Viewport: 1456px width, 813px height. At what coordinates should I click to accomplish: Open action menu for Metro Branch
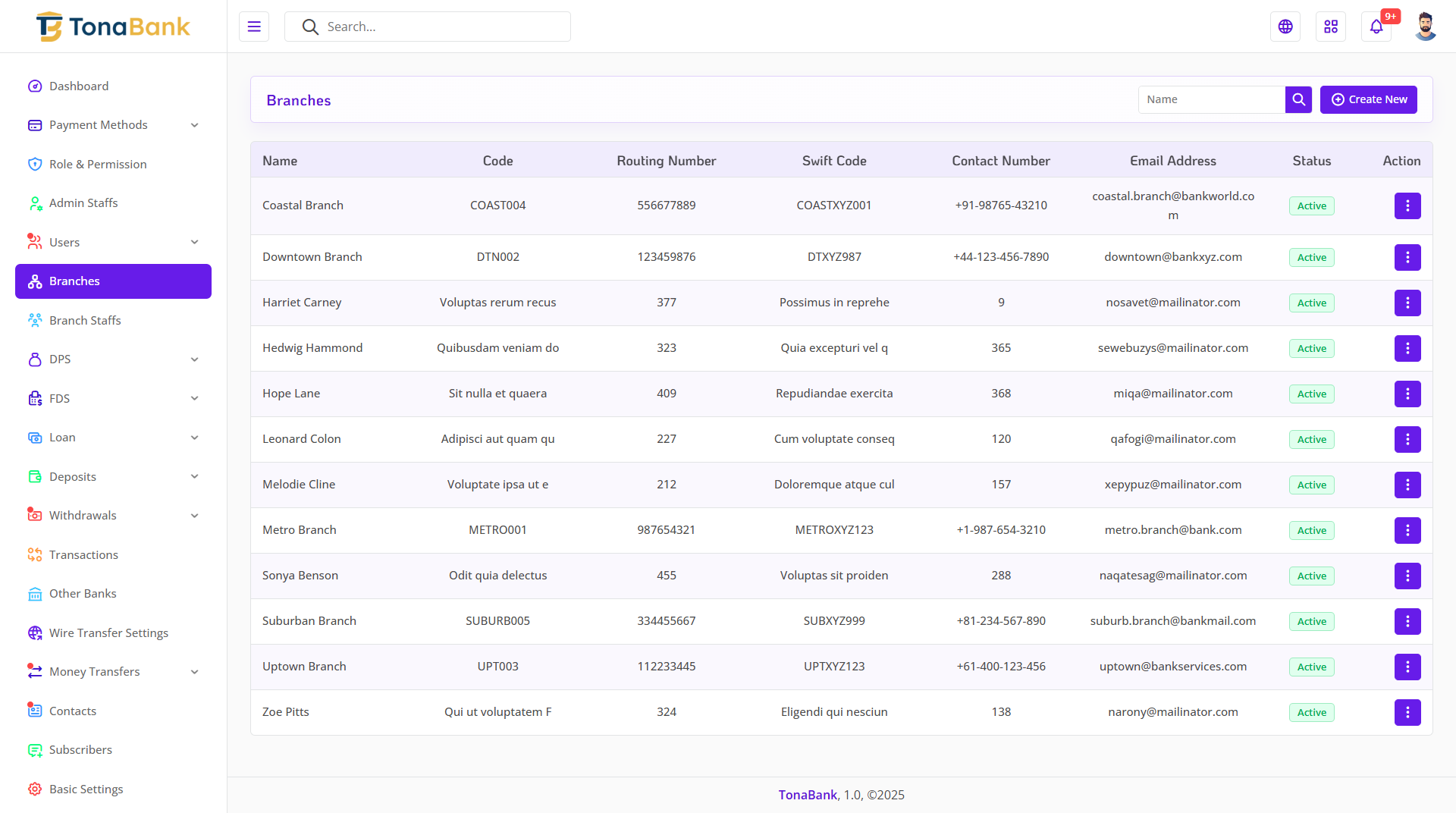[x=1407, y=530]
